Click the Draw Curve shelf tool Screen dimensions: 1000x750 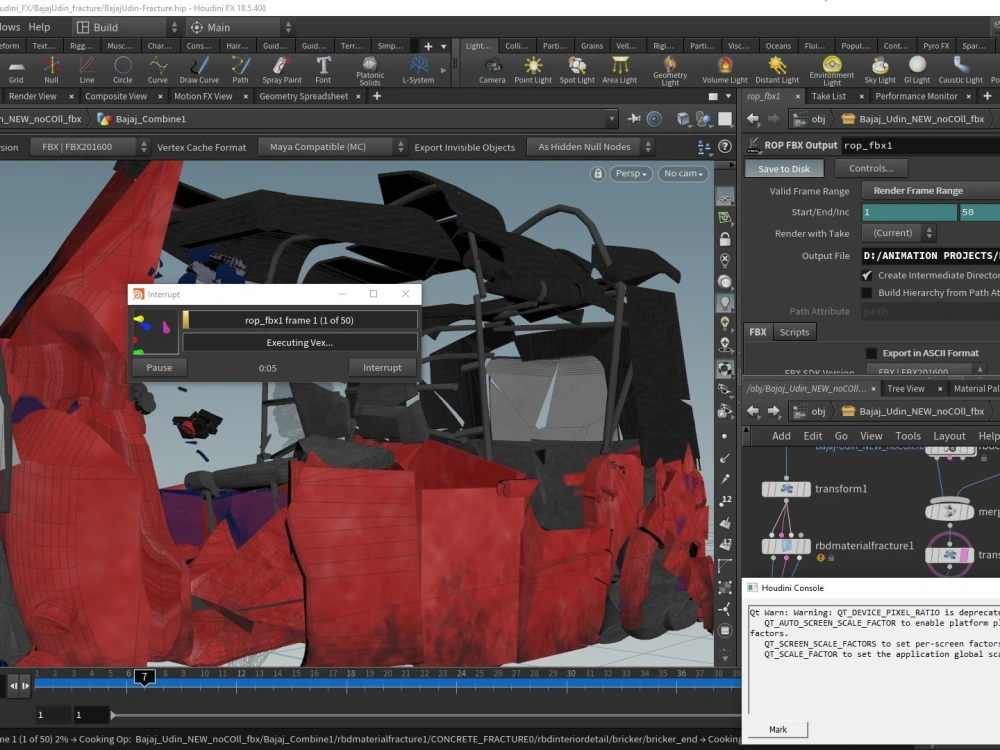[x=199, y=69]
